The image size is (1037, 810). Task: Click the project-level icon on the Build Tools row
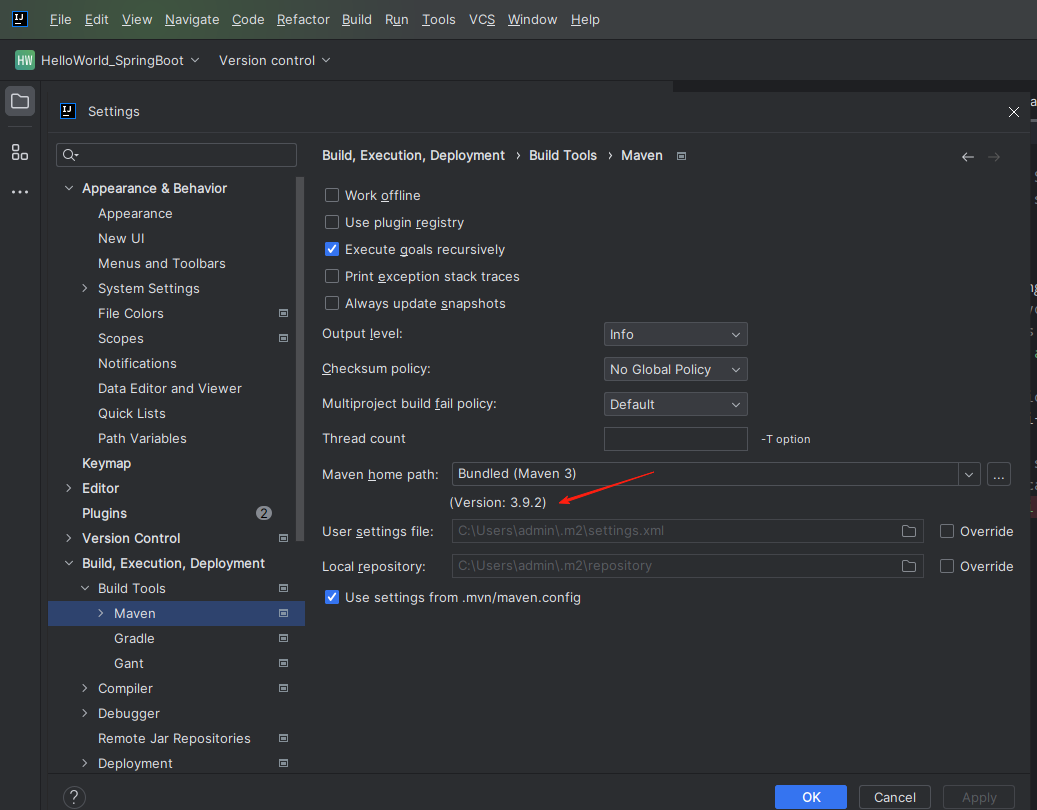coord(283,588)
